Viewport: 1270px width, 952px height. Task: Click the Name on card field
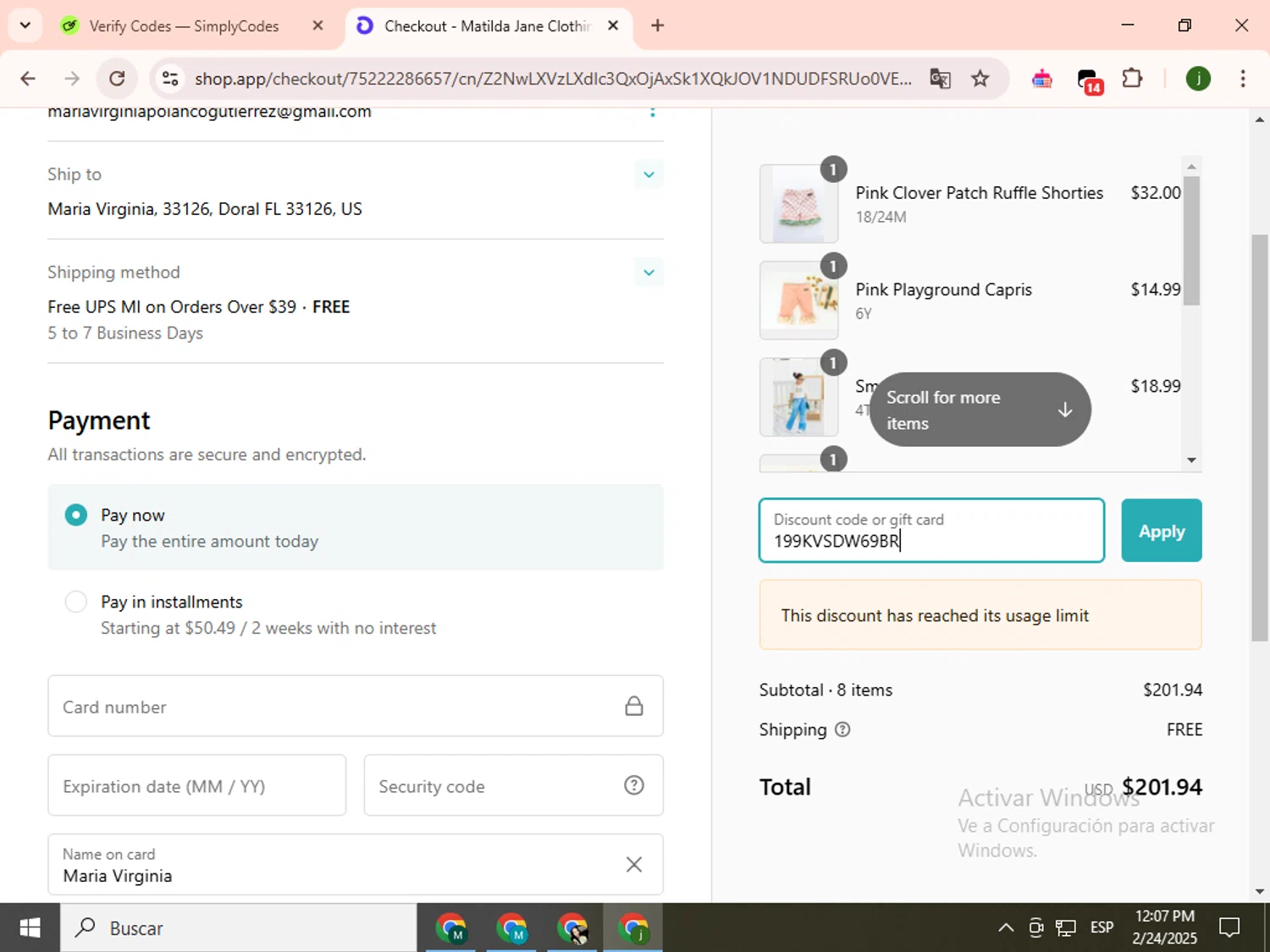tap(356, 864)
